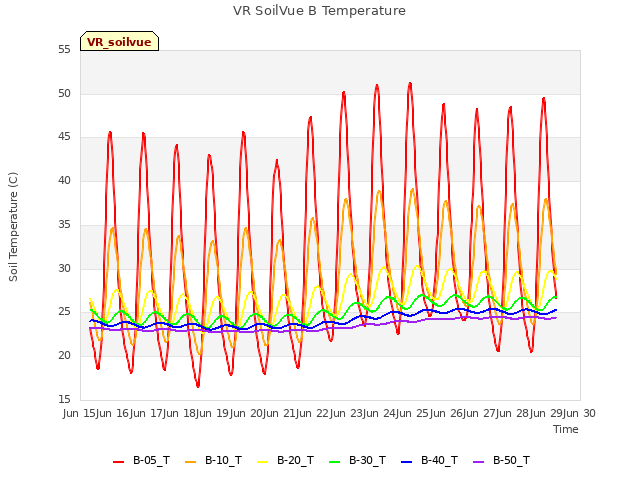Select the B-50_T legend entry

point(501,461)
